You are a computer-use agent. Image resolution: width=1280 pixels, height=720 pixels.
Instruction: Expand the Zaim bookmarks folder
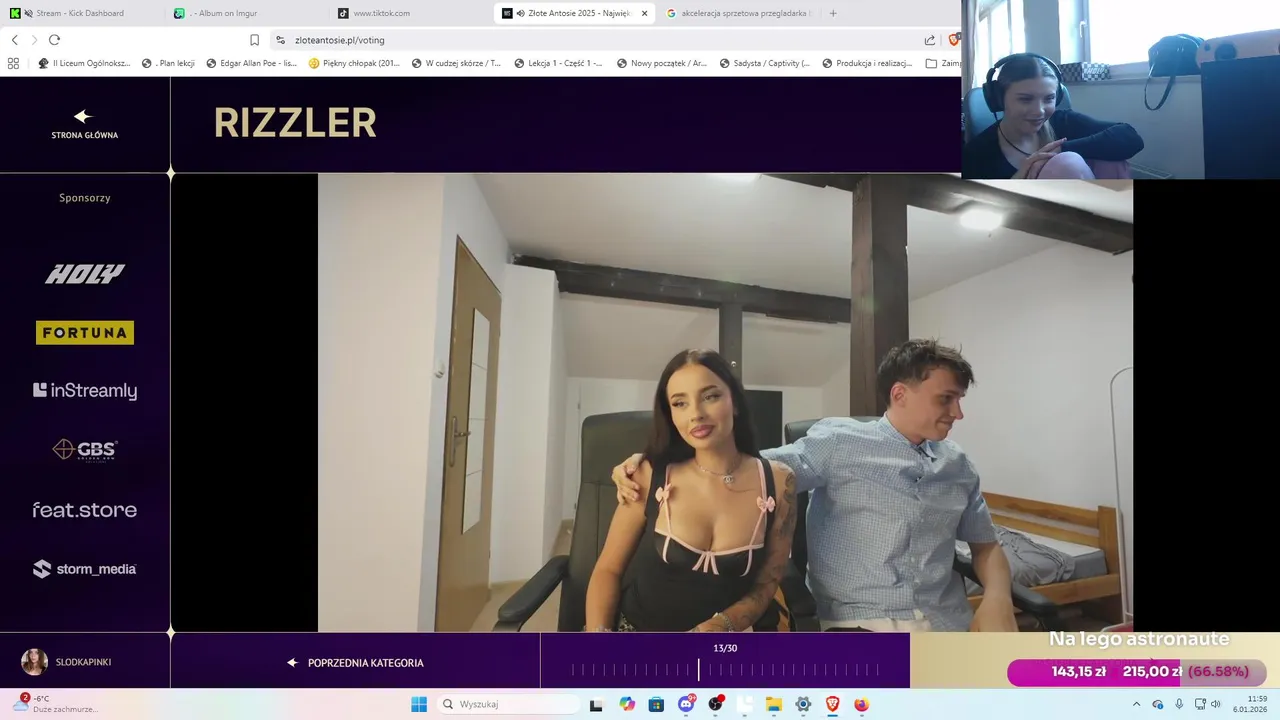pyautogui.click(x=943, y=63)
